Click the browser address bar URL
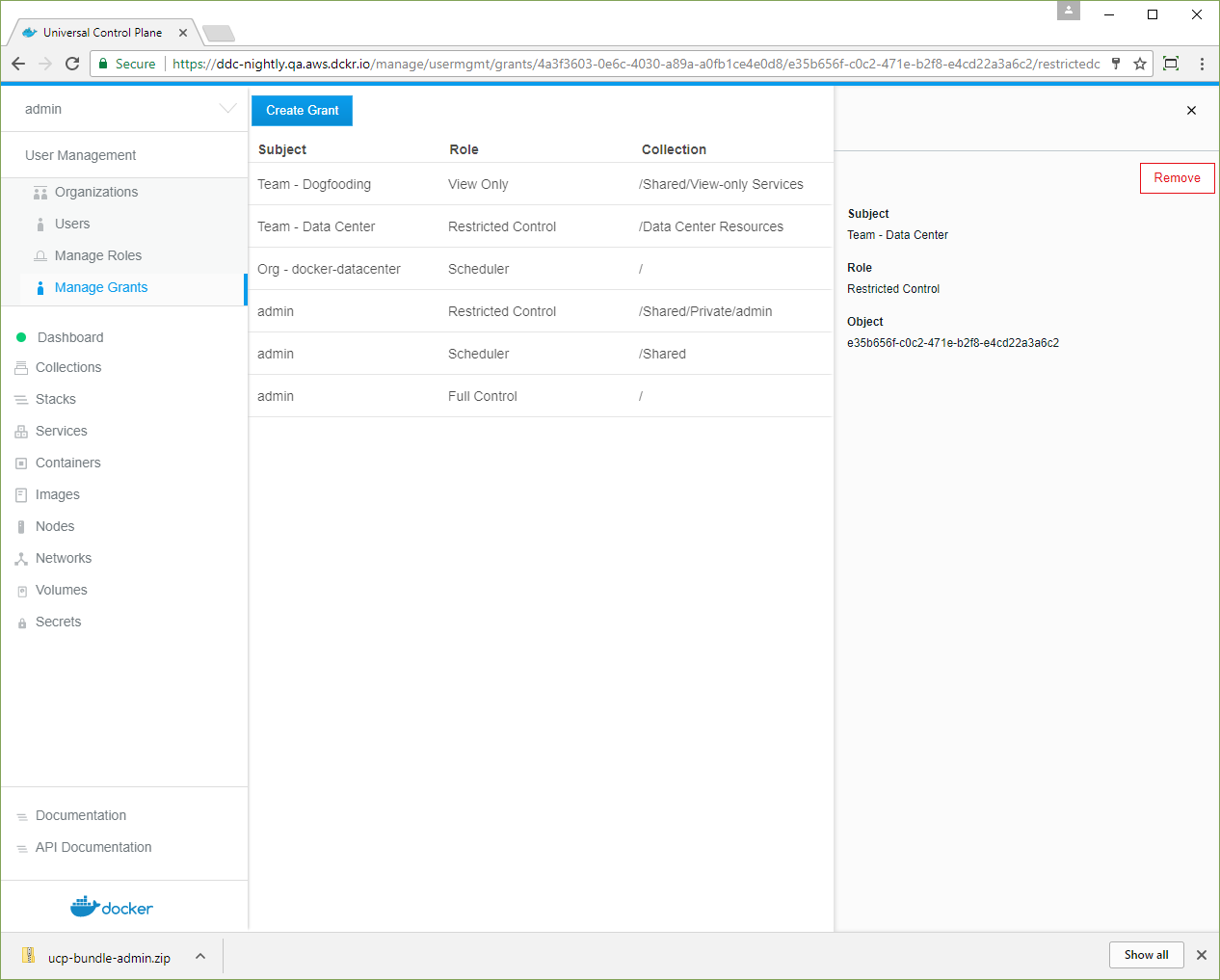This screenshot has width=1220, height=980. tap(636, 64)
